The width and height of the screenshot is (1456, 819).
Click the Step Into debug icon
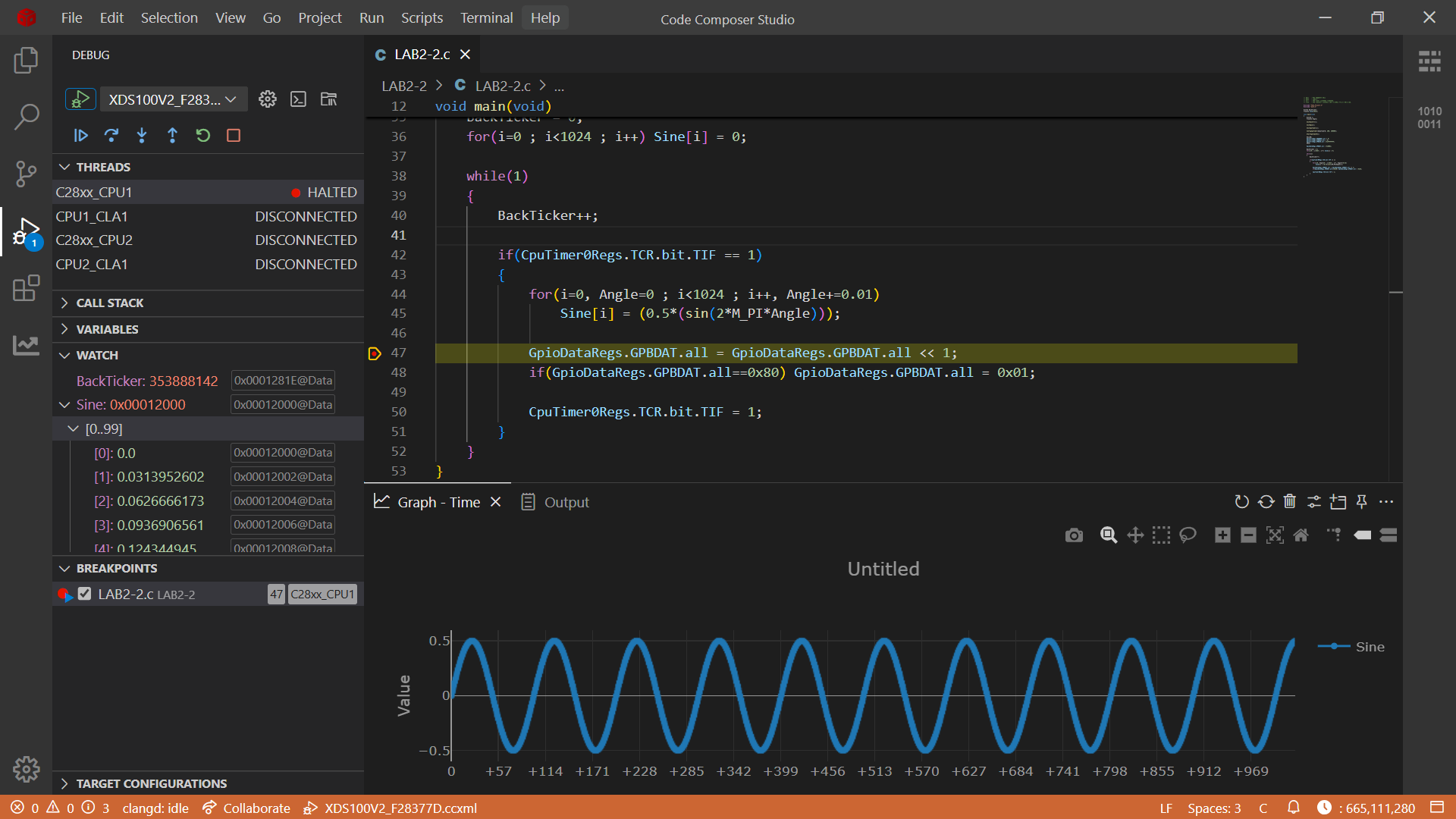click(x=142, y=136)
